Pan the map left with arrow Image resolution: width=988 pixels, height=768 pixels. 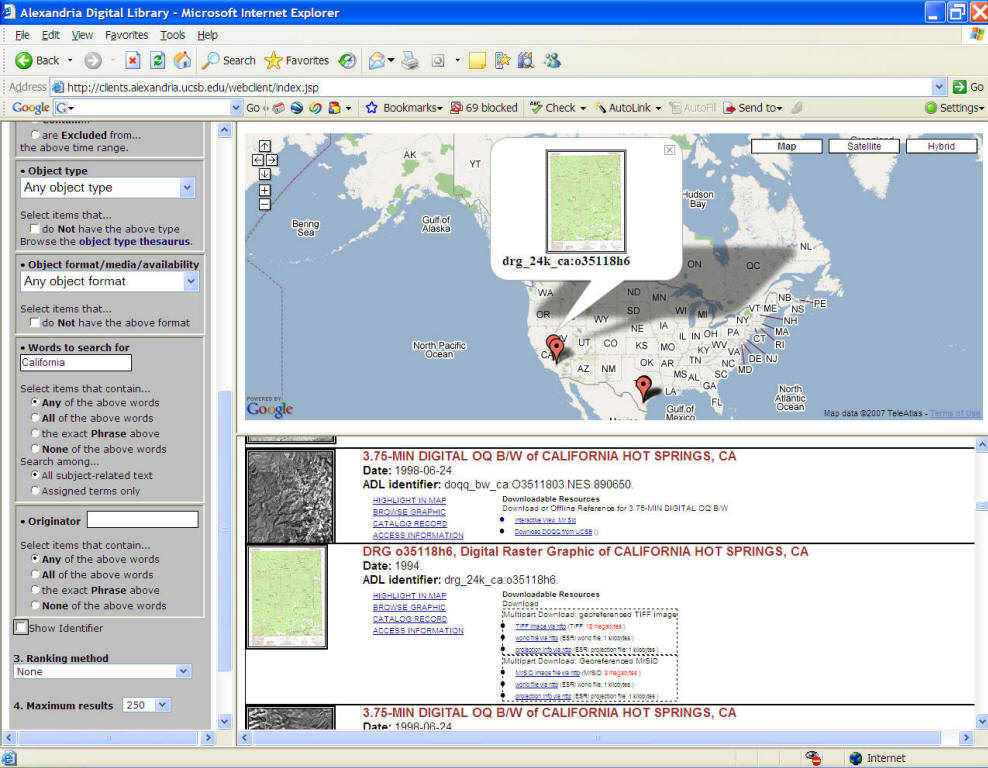258,160
